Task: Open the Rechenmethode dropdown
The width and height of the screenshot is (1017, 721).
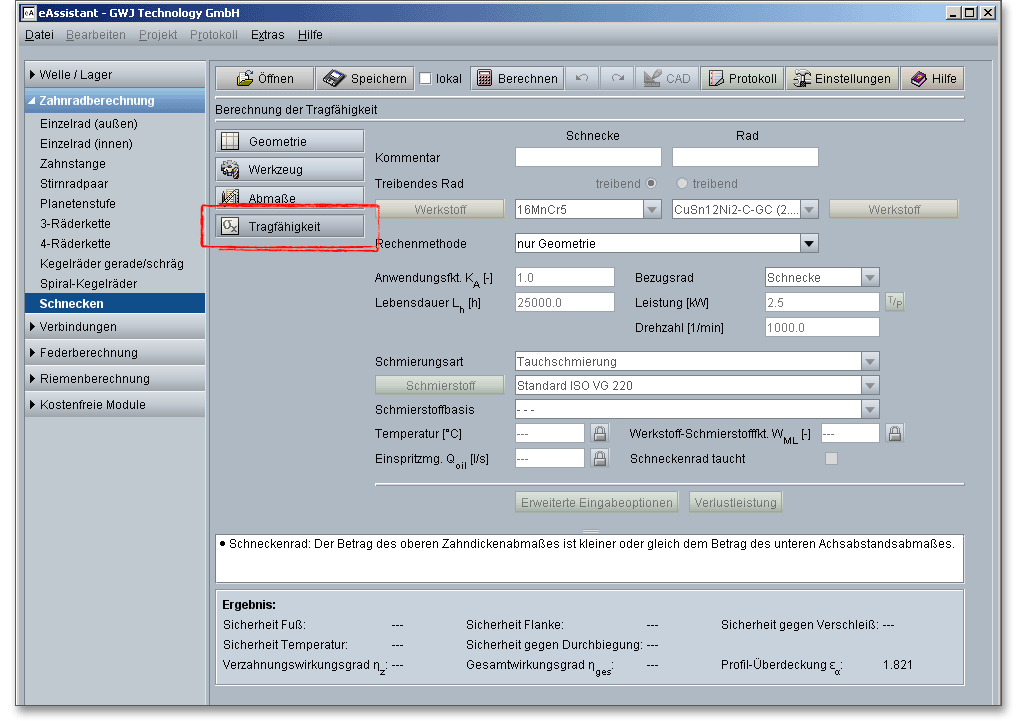Action: pos(809,243)
